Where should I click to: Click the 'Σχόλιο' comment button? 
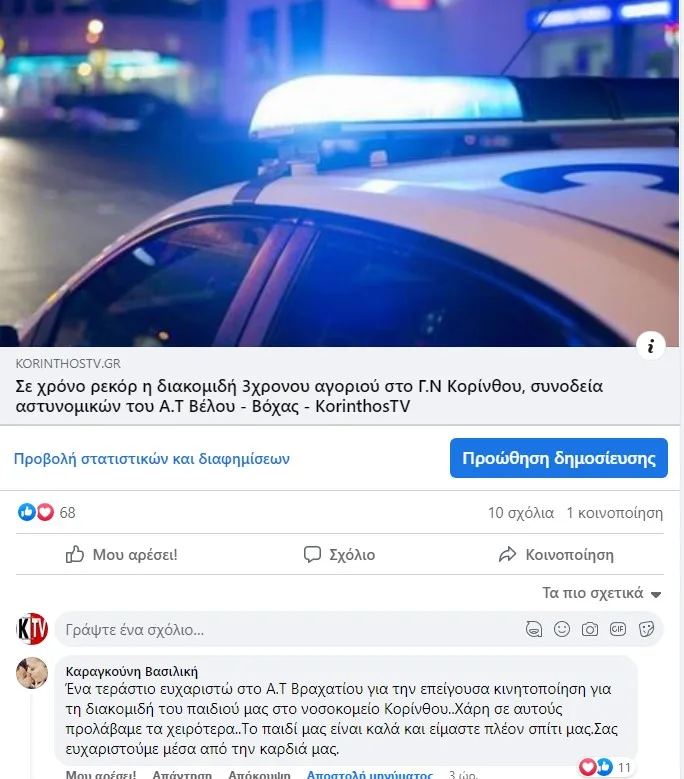[x=340, y=554]
